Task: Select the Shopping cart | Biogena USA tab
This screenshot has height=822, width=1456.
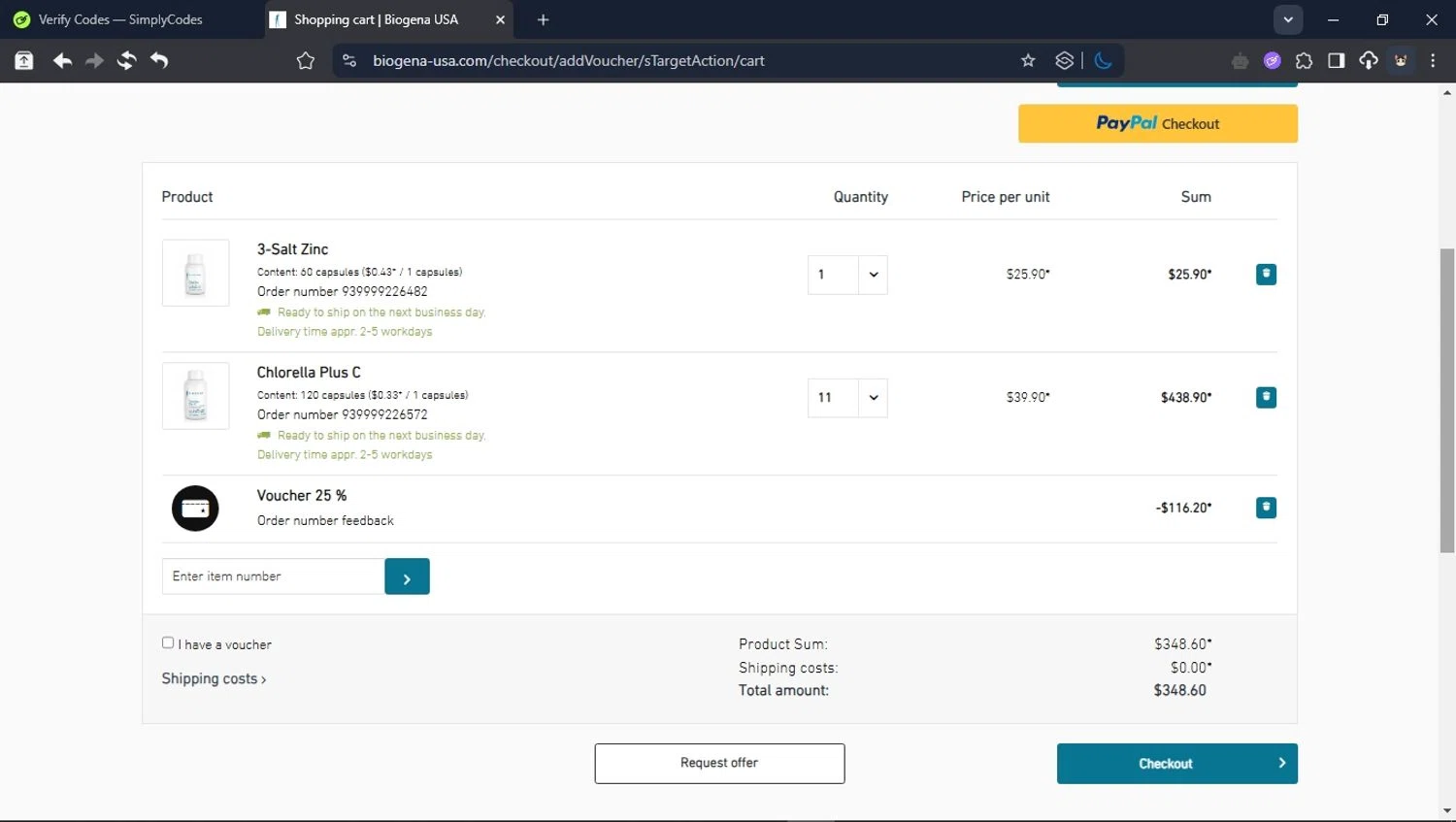Action: [388, 19]
